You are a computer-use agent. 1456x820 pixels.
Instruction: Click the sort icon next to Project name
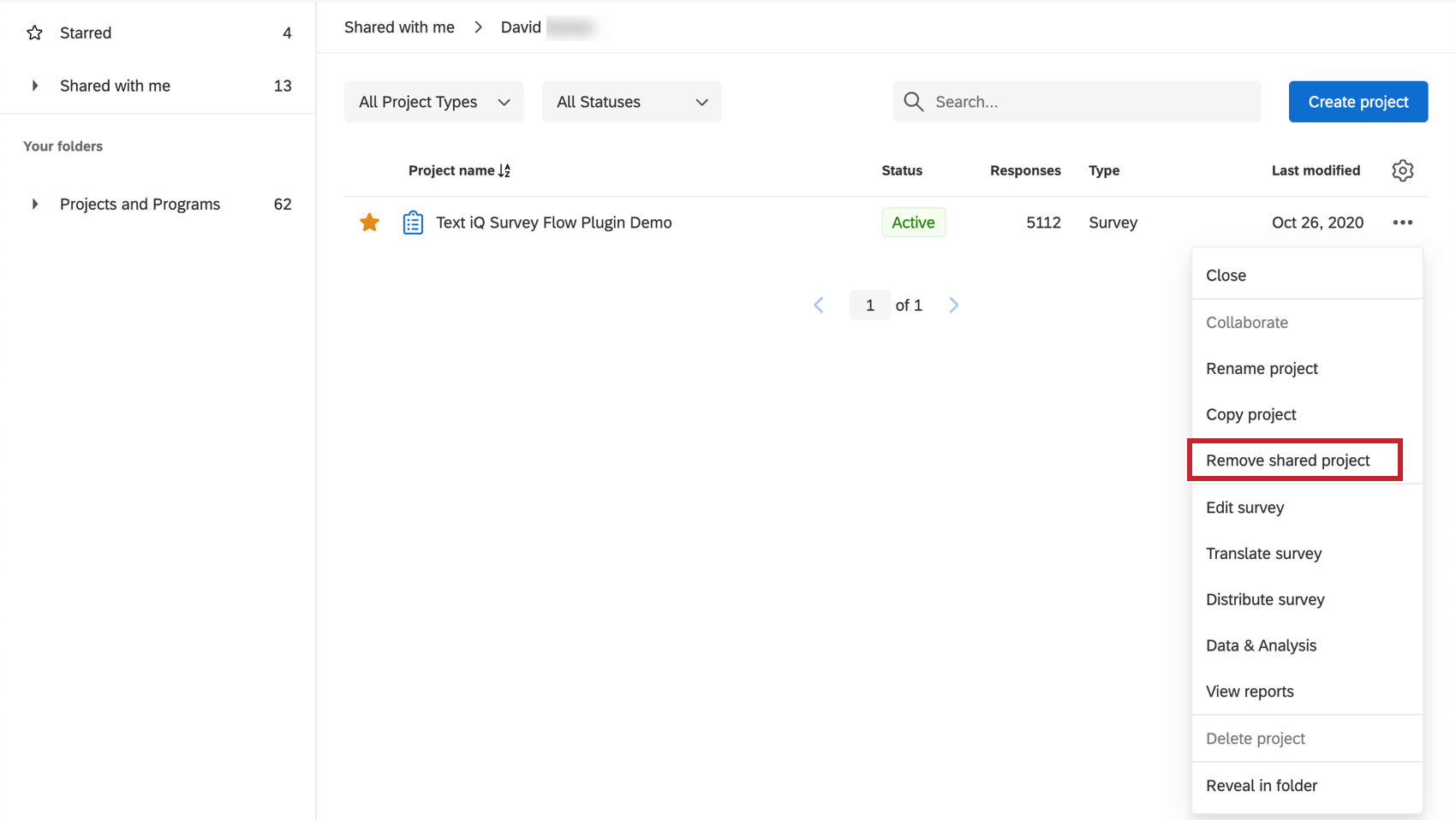(504, 170)
